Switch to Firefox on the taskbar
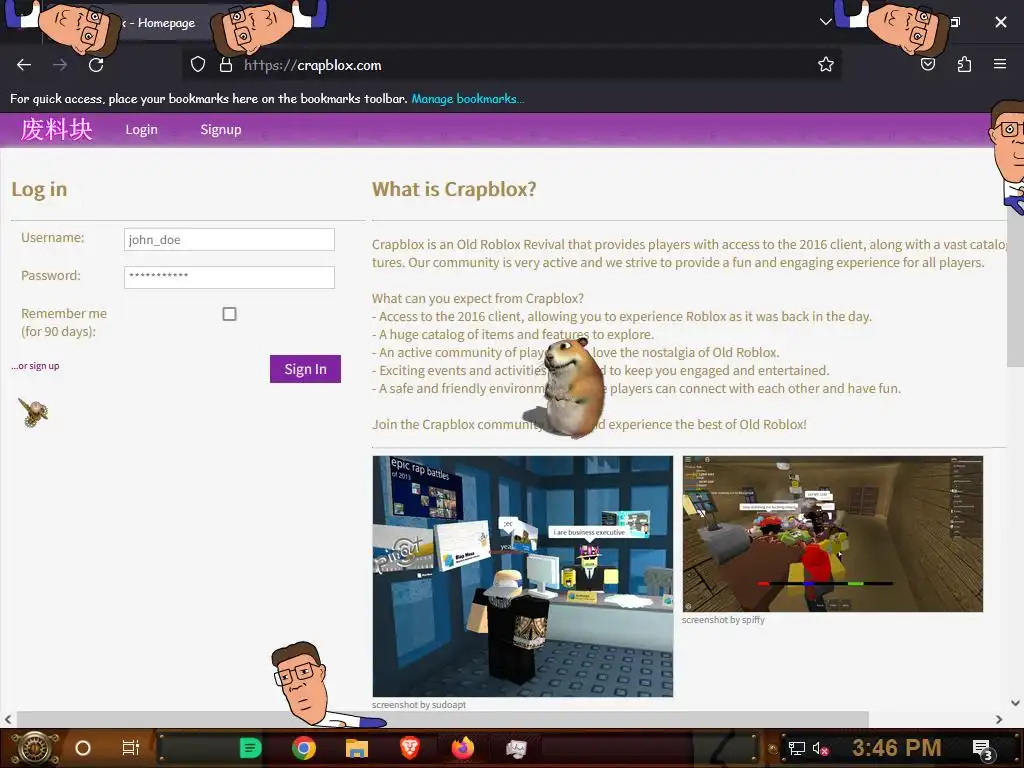This screenshot has width=1024, height=768. [462, 748]
